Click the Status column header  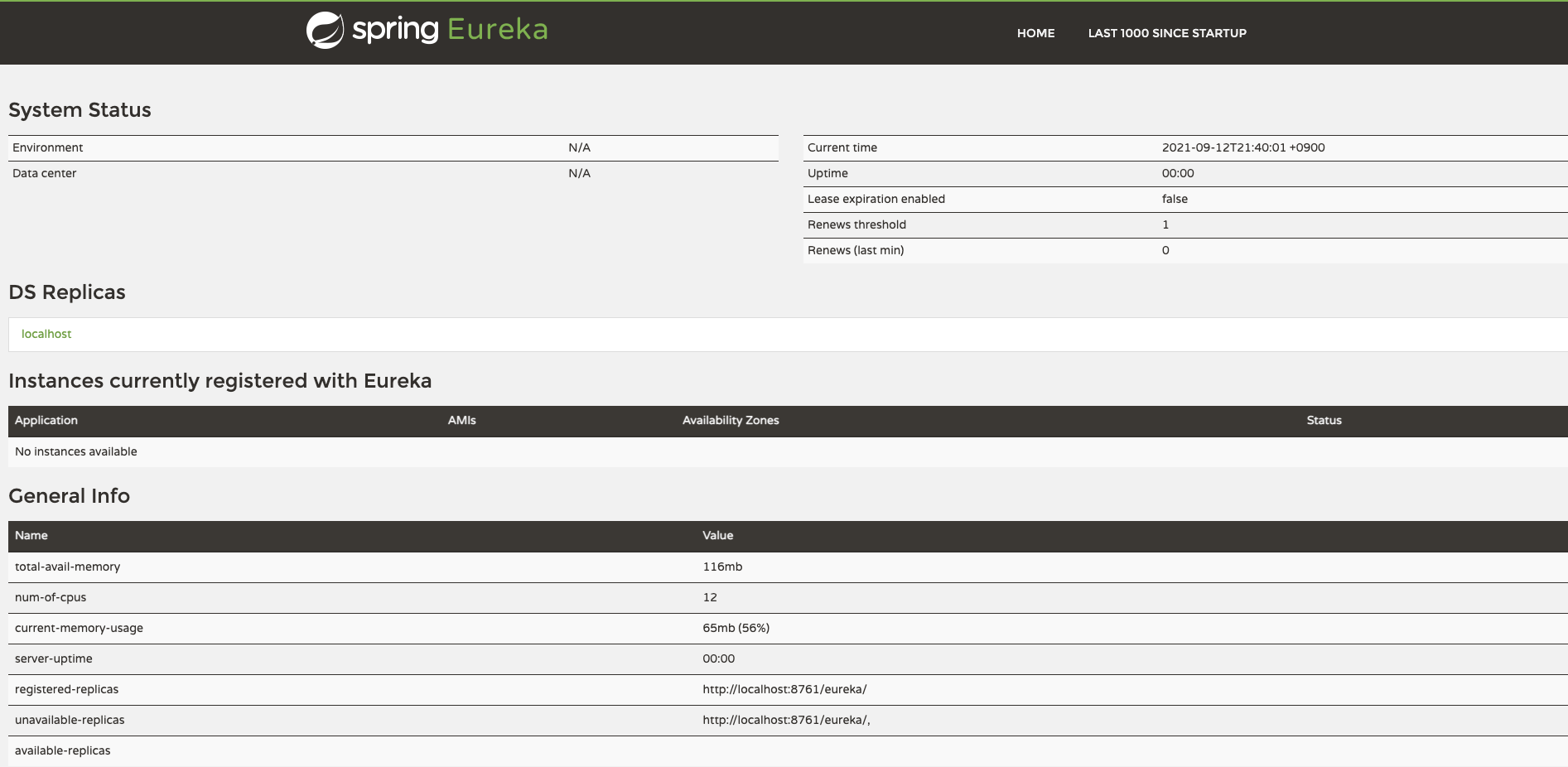pos(1324,421)
